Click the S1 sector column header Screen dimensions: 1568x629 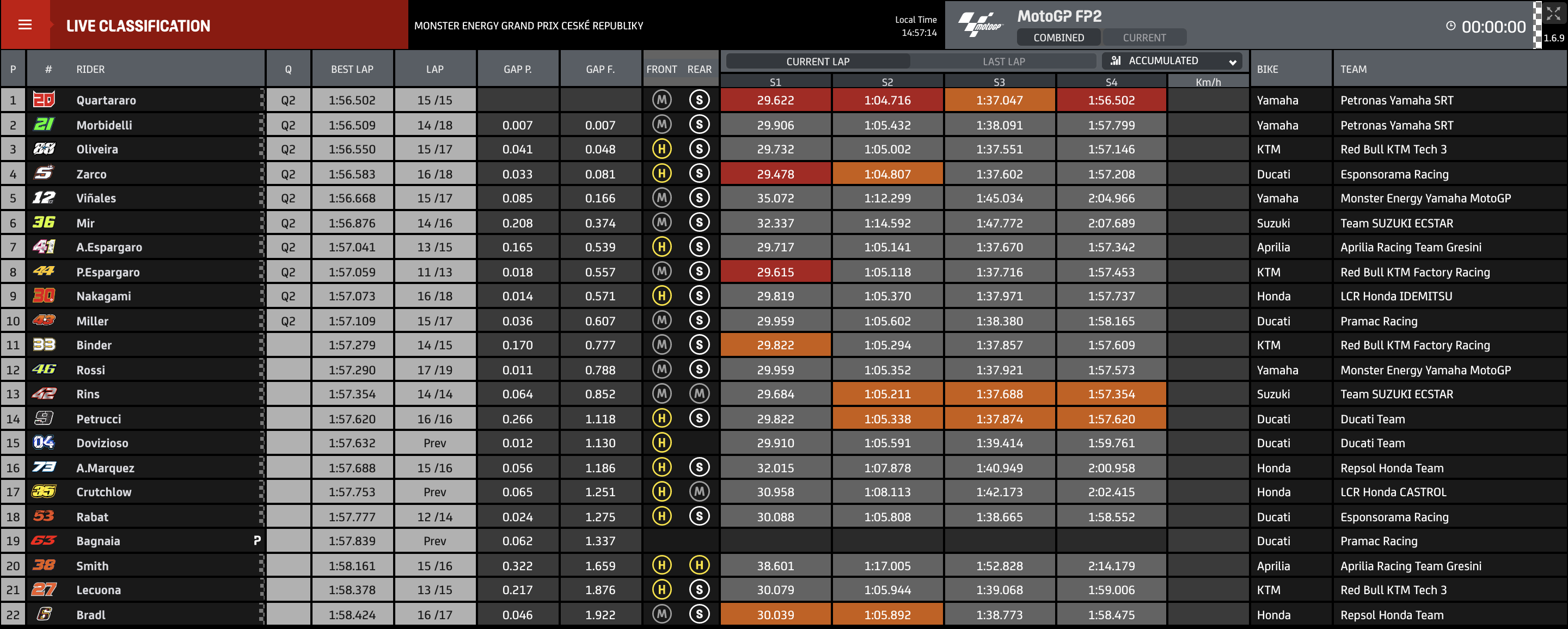pyautogui.click(x=775, y=82)
